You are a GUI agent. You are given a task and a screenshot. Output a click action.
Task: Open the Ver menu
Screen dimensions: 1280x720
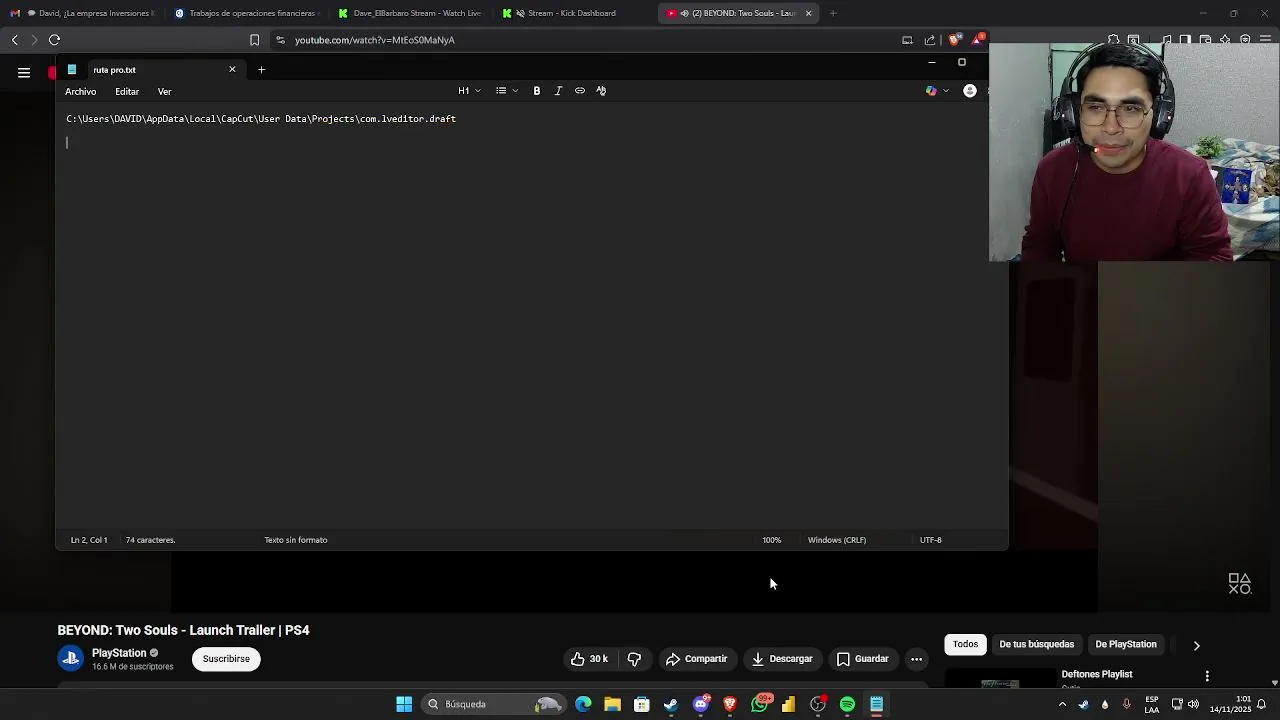[x=164, y=92]
